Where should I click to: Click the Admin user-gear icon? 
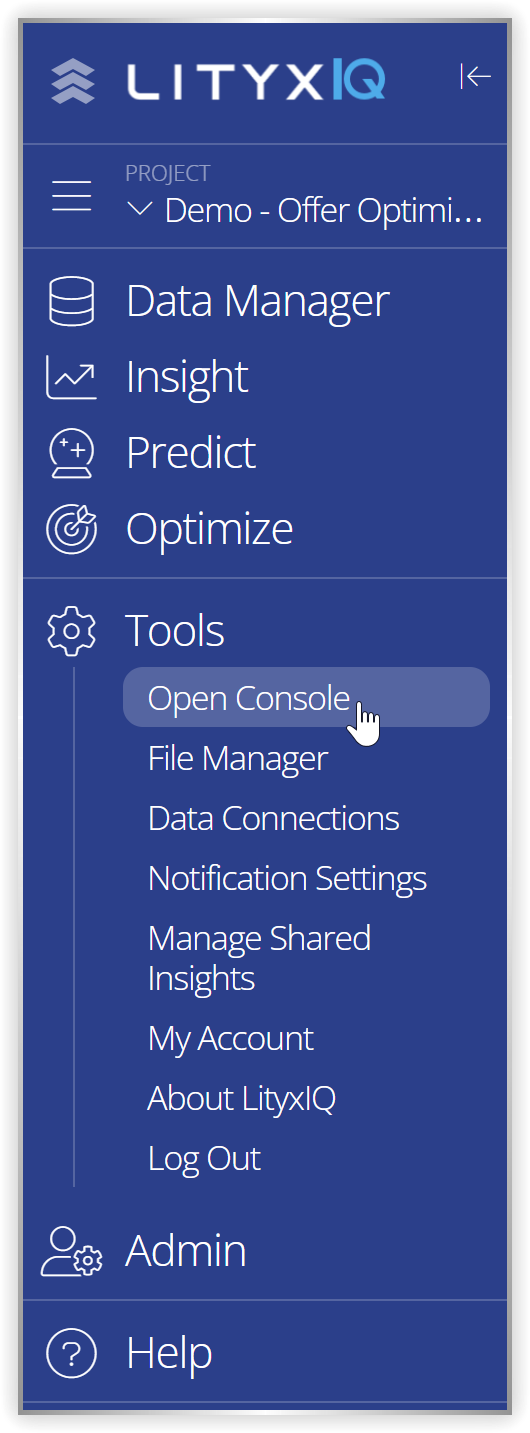click(72, 1252)
